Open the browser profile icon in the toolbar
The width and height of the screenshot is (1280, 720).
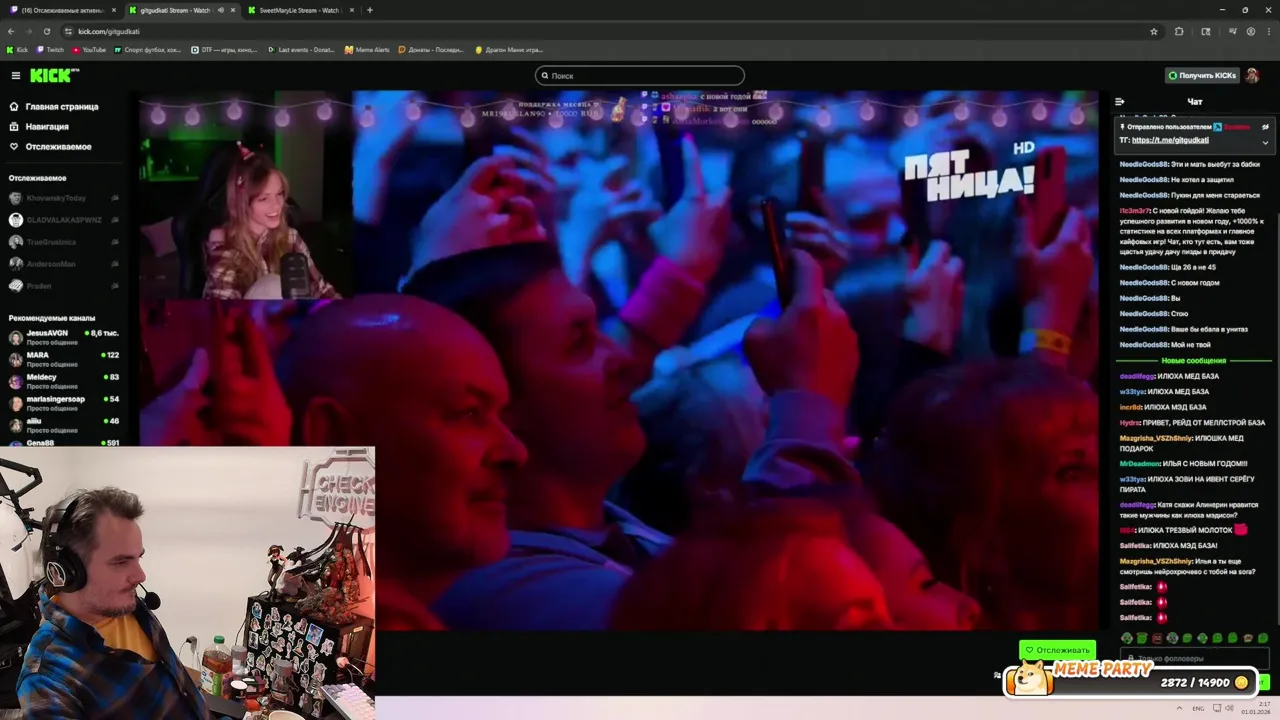pyautogui.click(x=1251, y=31)
